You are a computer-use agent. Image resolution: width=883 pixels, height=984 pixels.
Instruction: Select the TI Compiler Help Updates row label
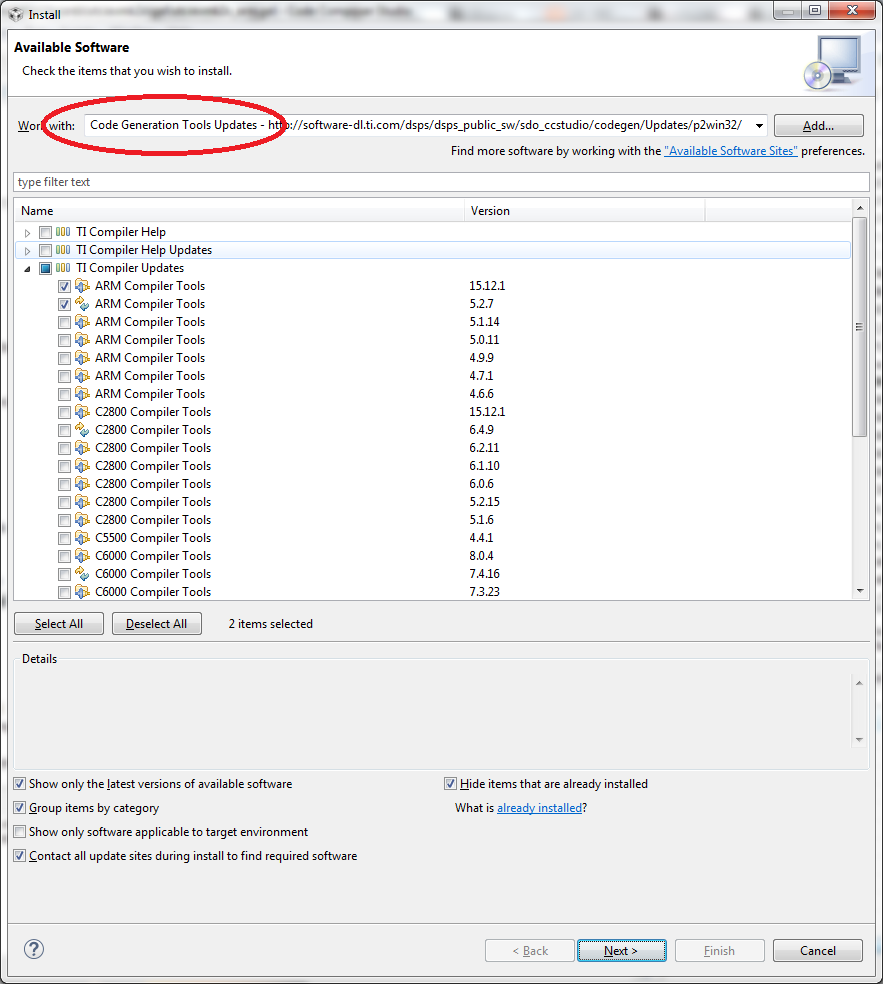144,250
